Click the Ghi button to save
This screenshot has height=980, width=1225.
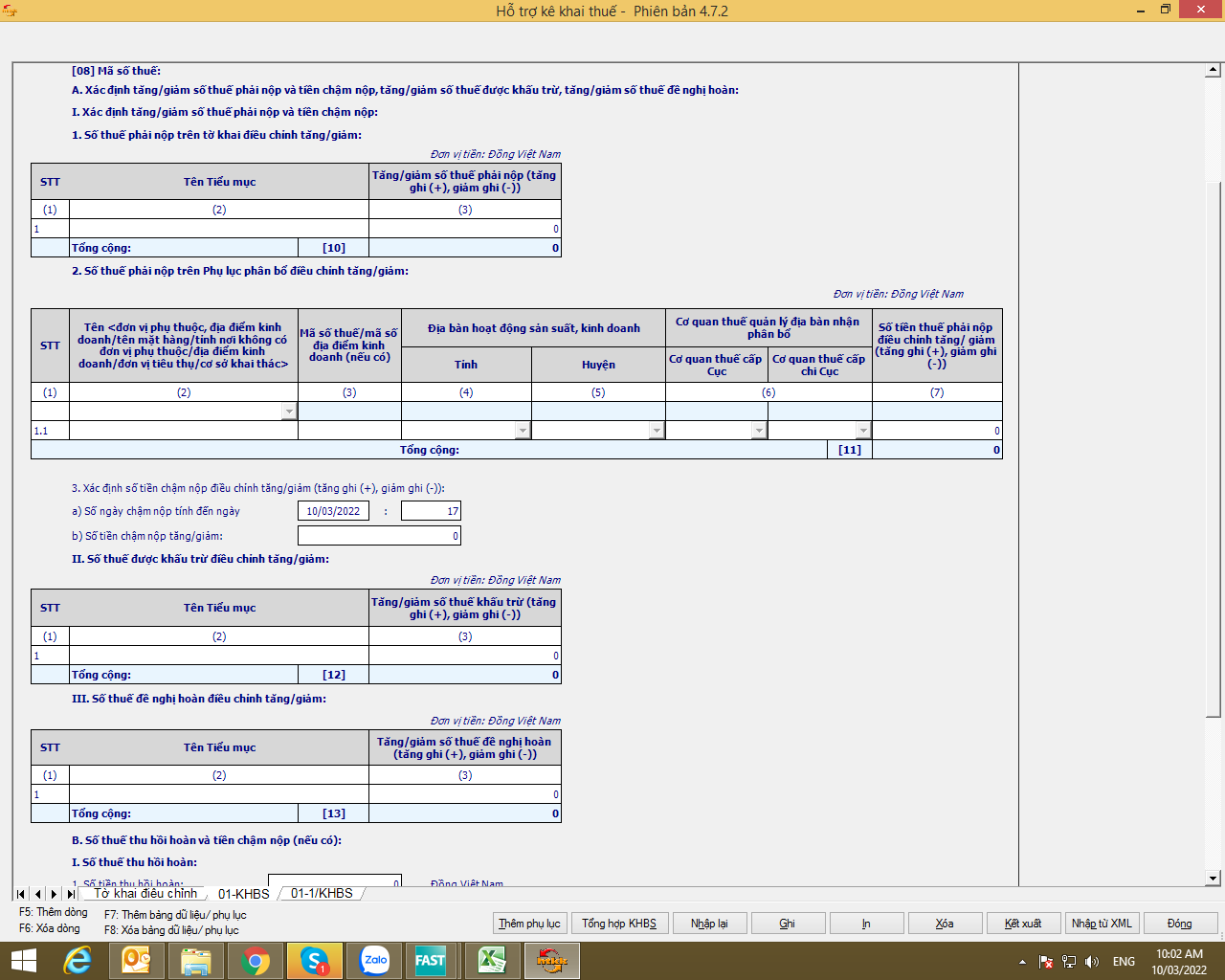(788, 924)
